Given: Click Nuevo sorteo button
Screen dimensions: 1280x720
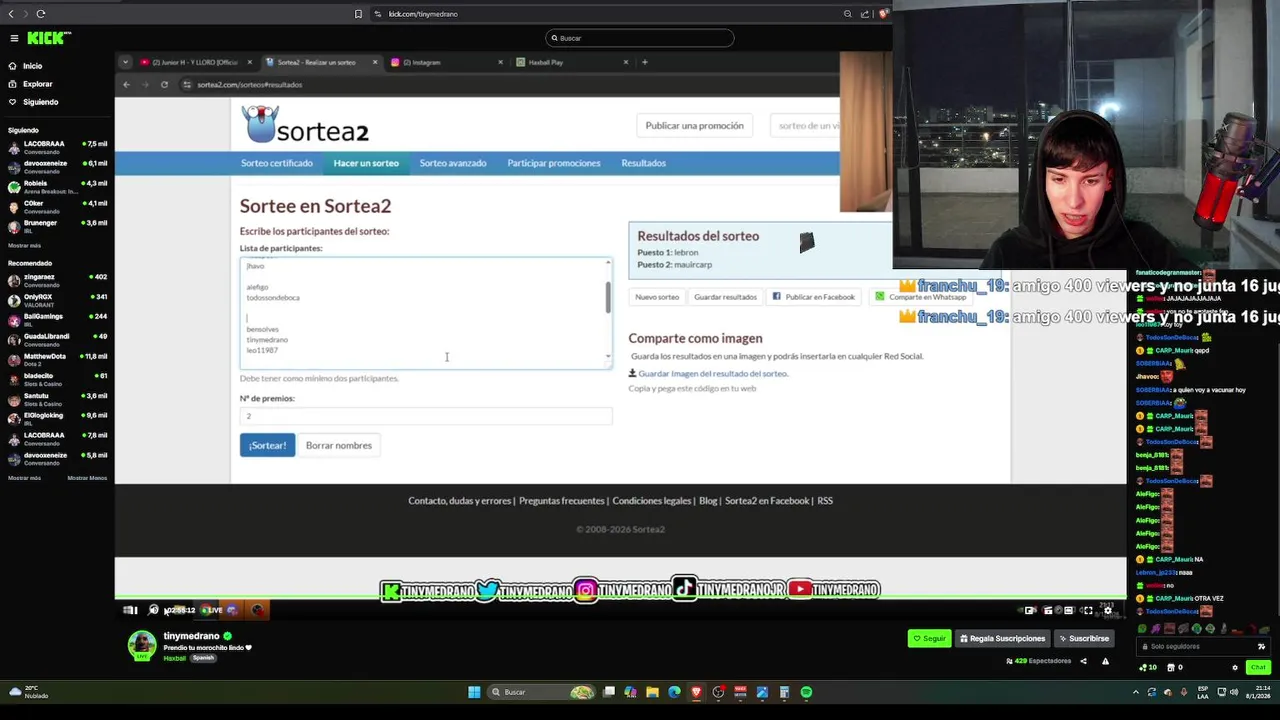Looking at the screenshot, I should pos(657,297).
